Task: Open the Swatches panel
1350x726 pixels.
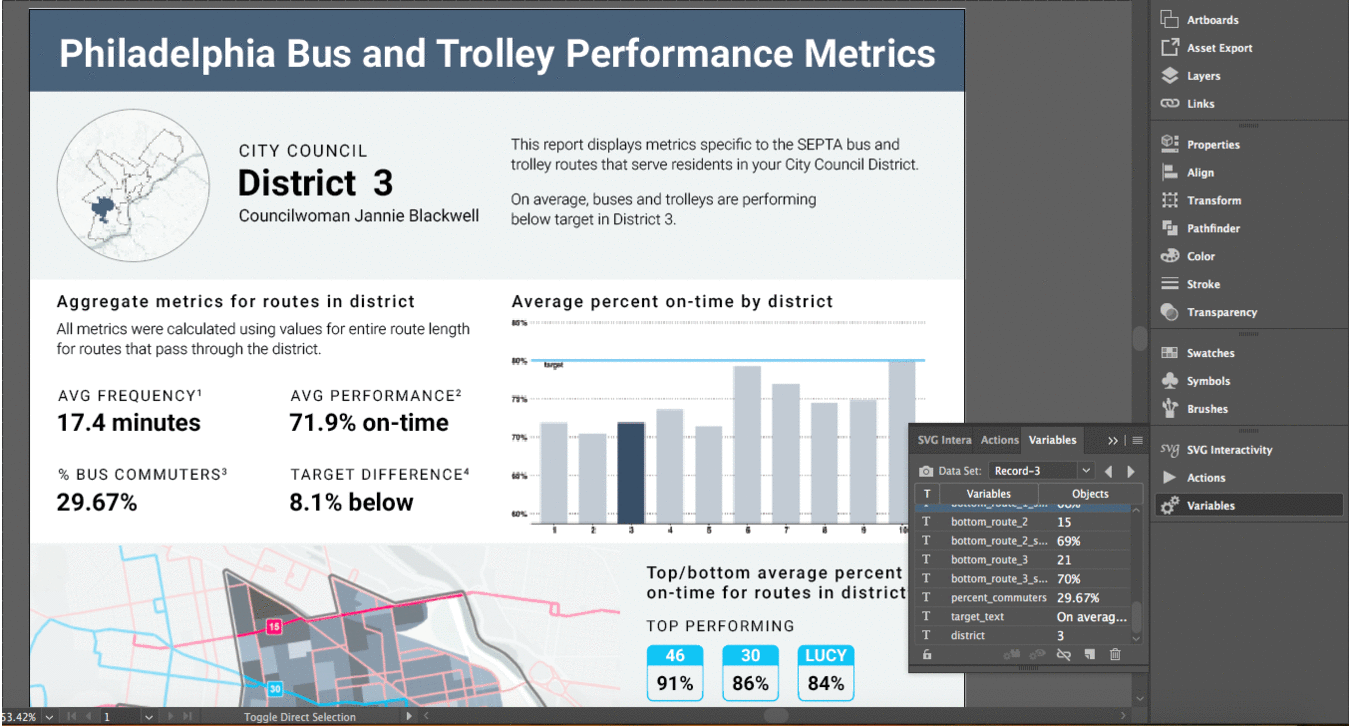Action: 1210,353
